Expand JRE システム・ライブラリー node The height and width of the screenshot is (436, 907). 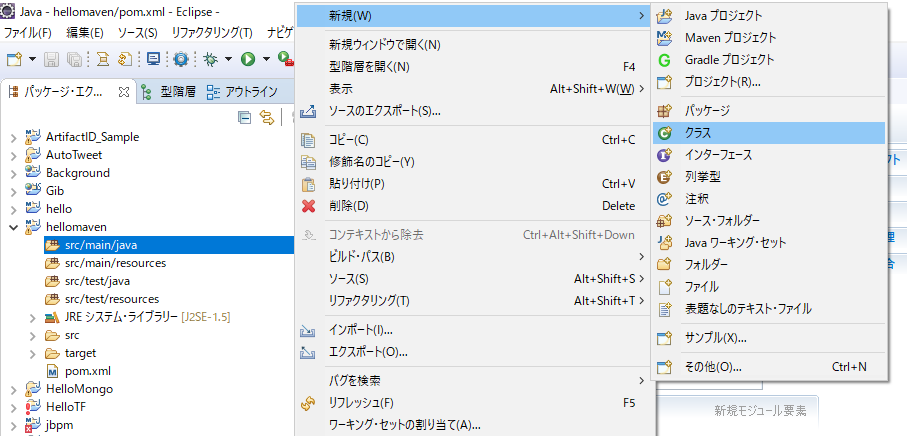(x=33, y=317)
